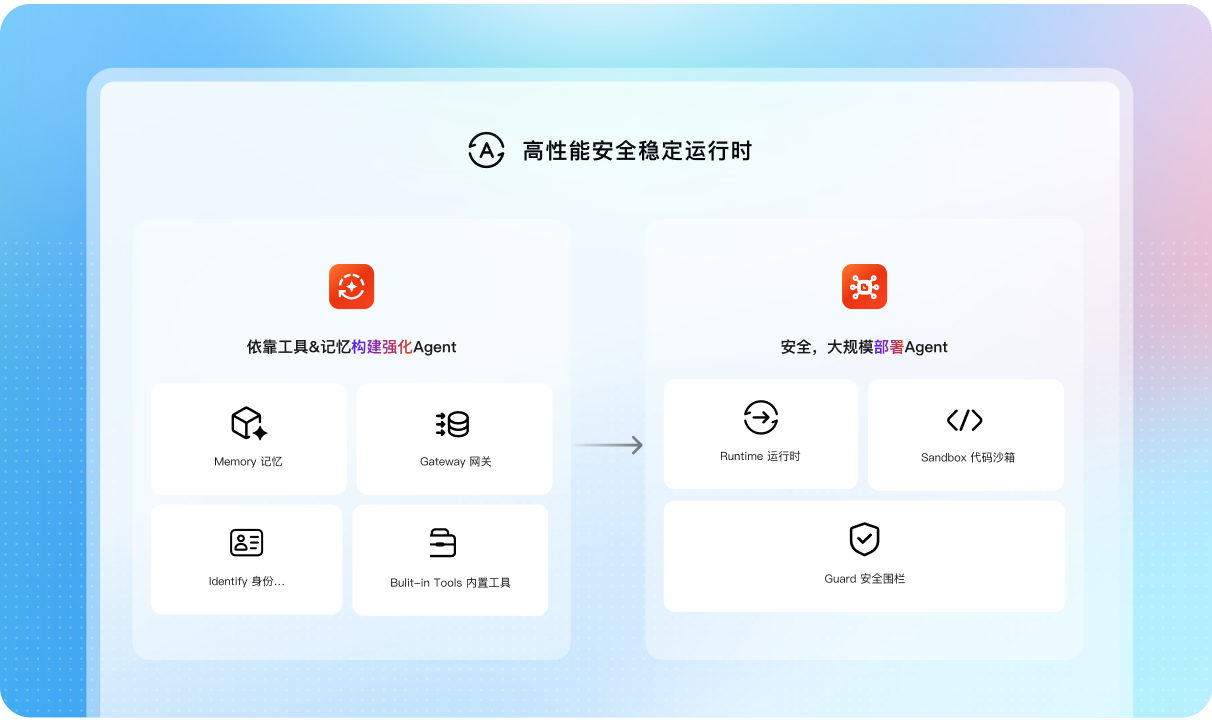Select the 'Runtime 运行时' label
Image resolution: width=1212 pixels, height=720 pixels.
[x=760, y=456]
